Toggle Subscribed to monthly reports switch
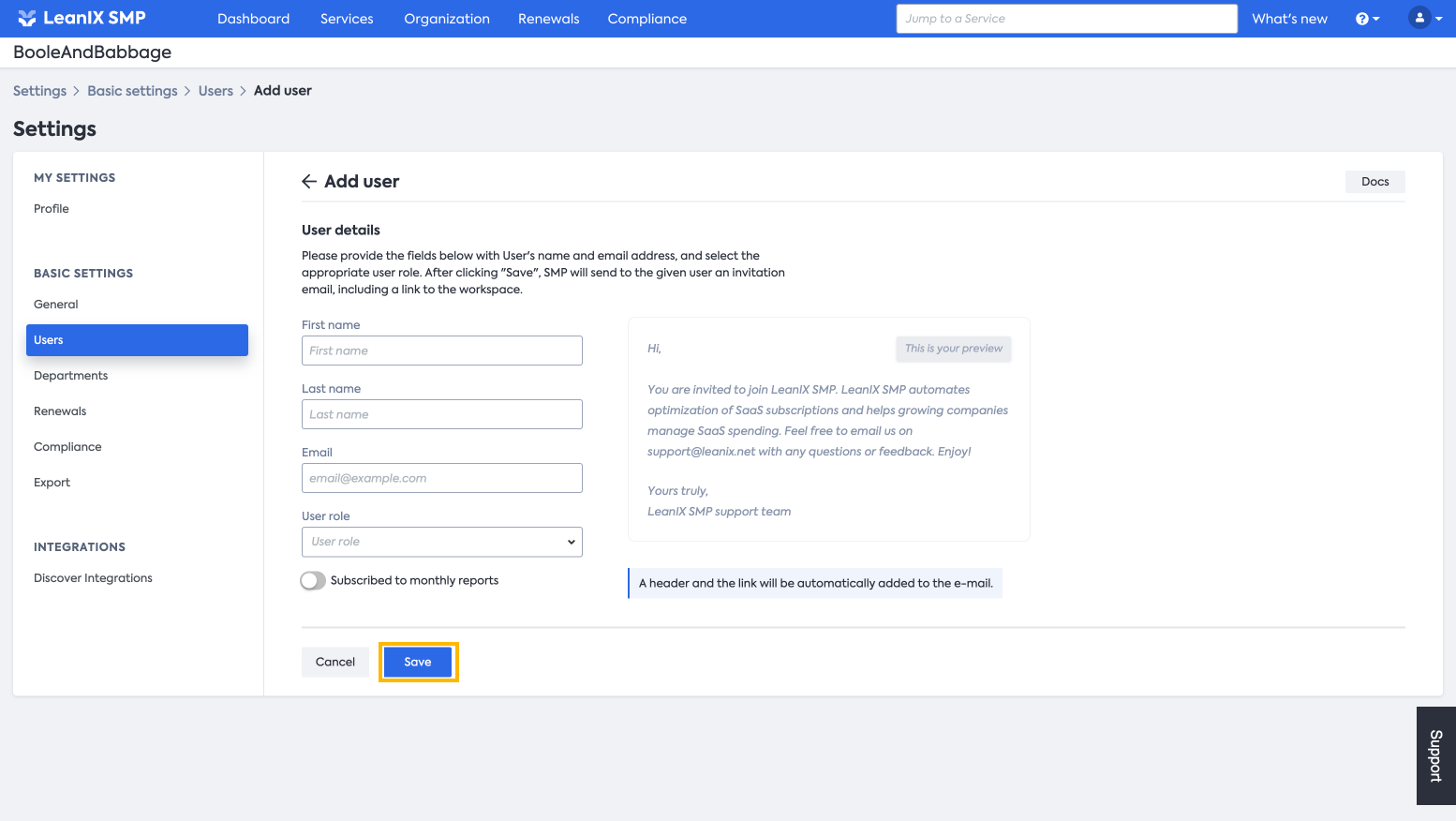Screen dimensions: 1456x821 [313, 581]
